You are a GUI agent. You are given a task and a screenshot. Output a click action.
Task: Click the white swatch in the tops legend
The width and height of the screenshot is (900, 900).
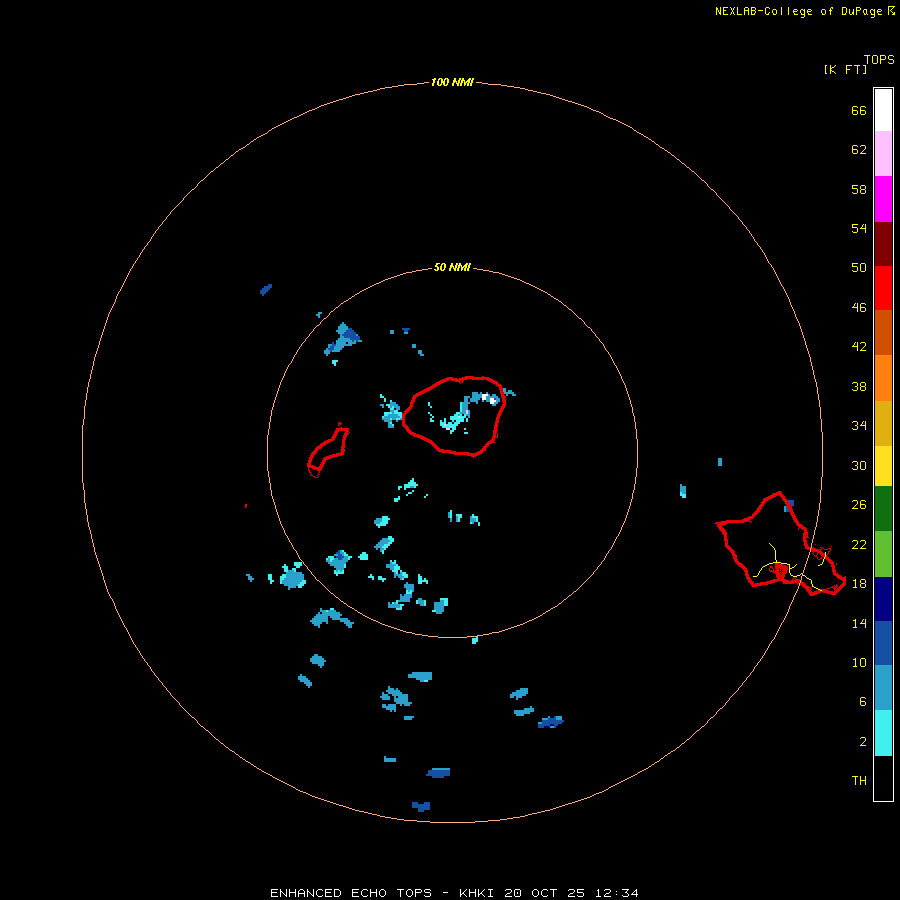pos(883,110)
